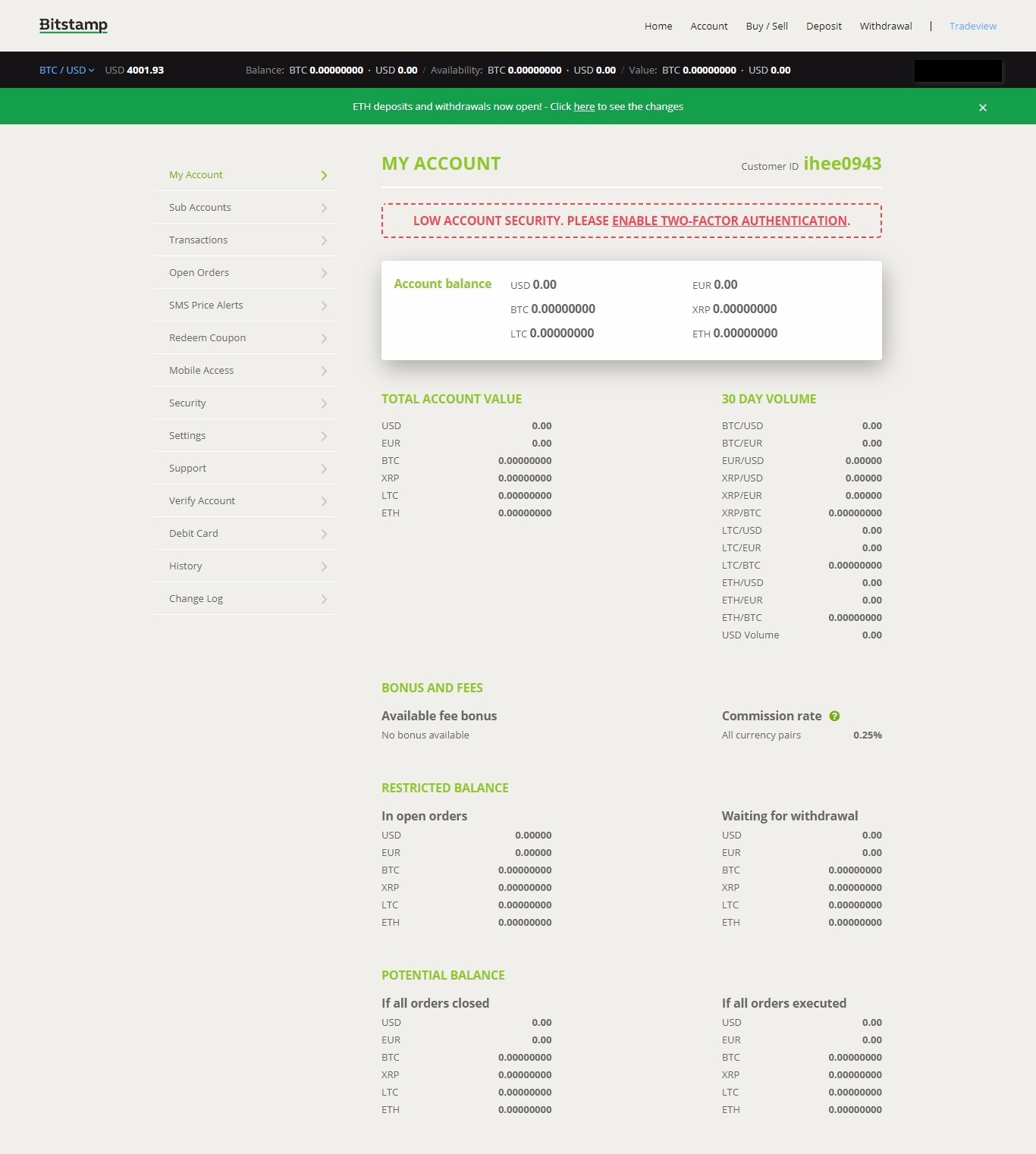Viewport: 1036px width, 1154px height.
Task: Click the 0.25% commission rate value
Action: (x=868, y=735)
